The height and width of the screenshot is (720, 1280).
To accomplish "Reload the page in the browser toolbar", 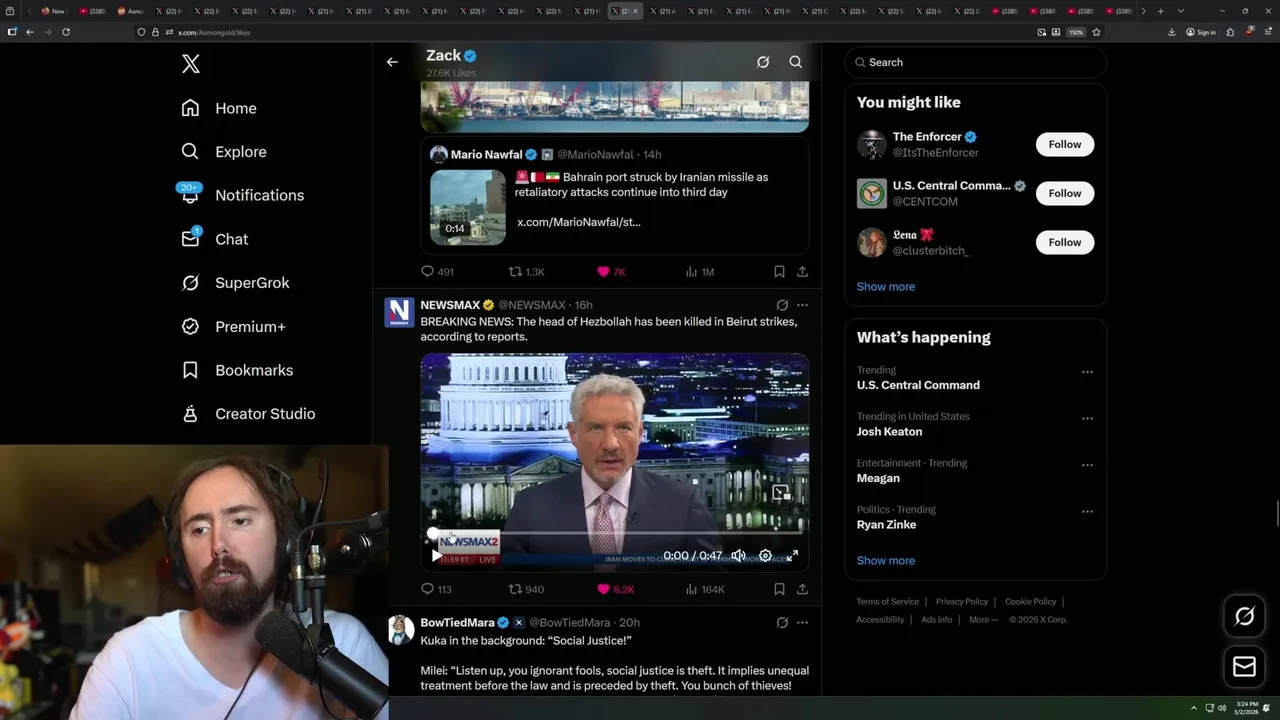I will coord(66,32).
